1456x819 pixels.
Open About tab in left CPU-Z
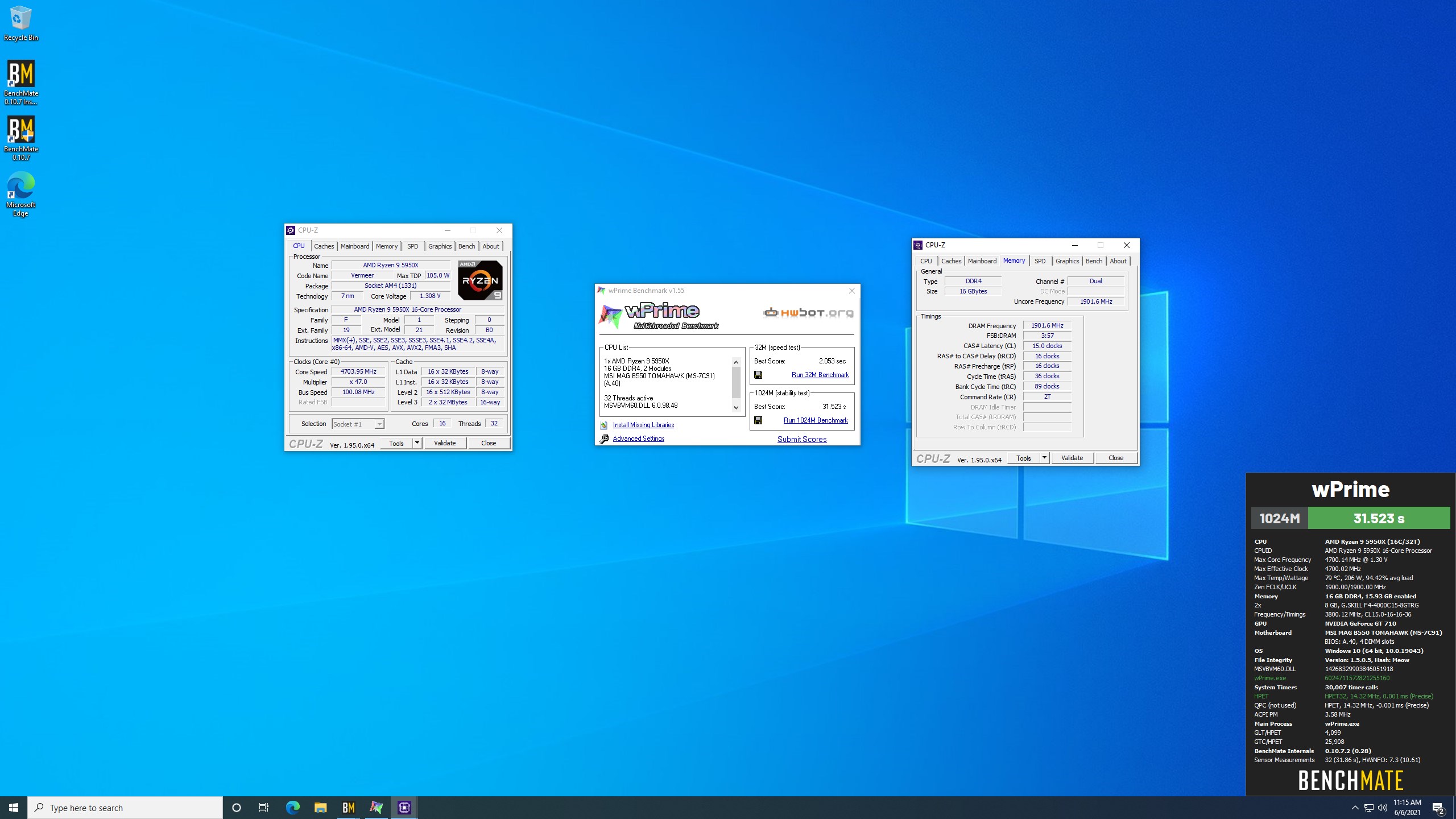pyautogui.click(x=491, y=246)
